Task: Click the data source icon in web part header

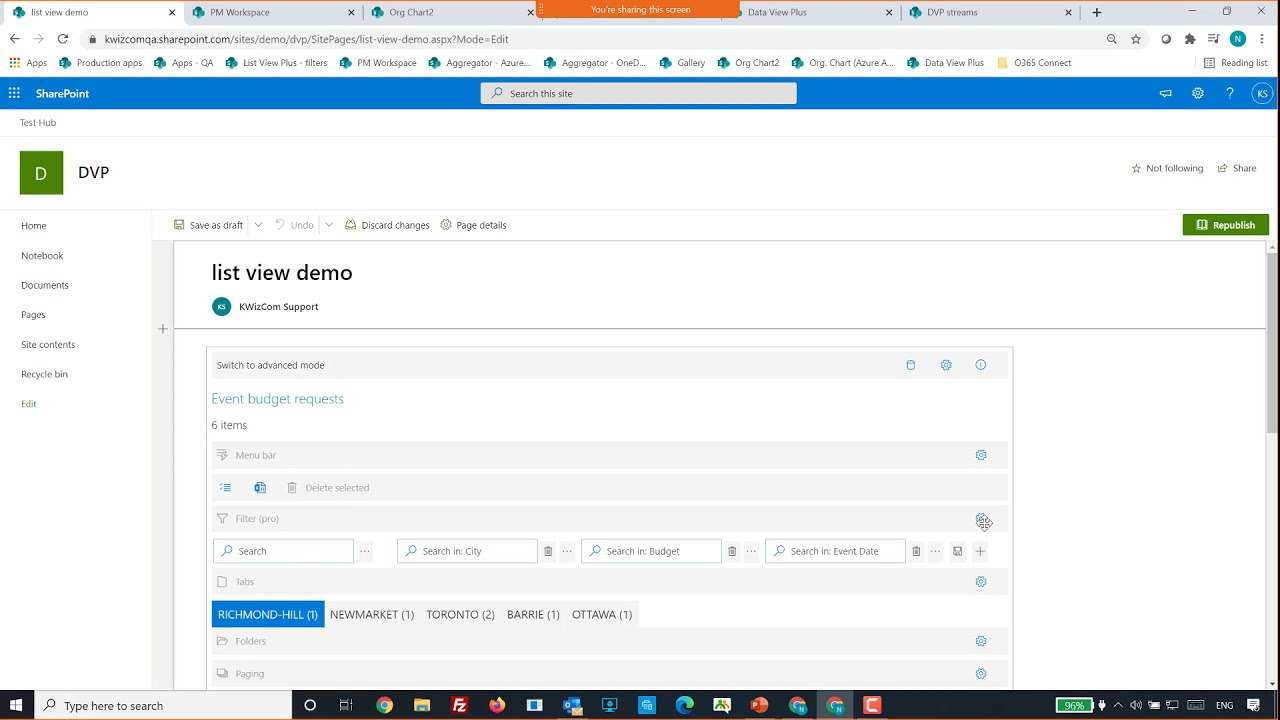Action: (x=910, y=365)
